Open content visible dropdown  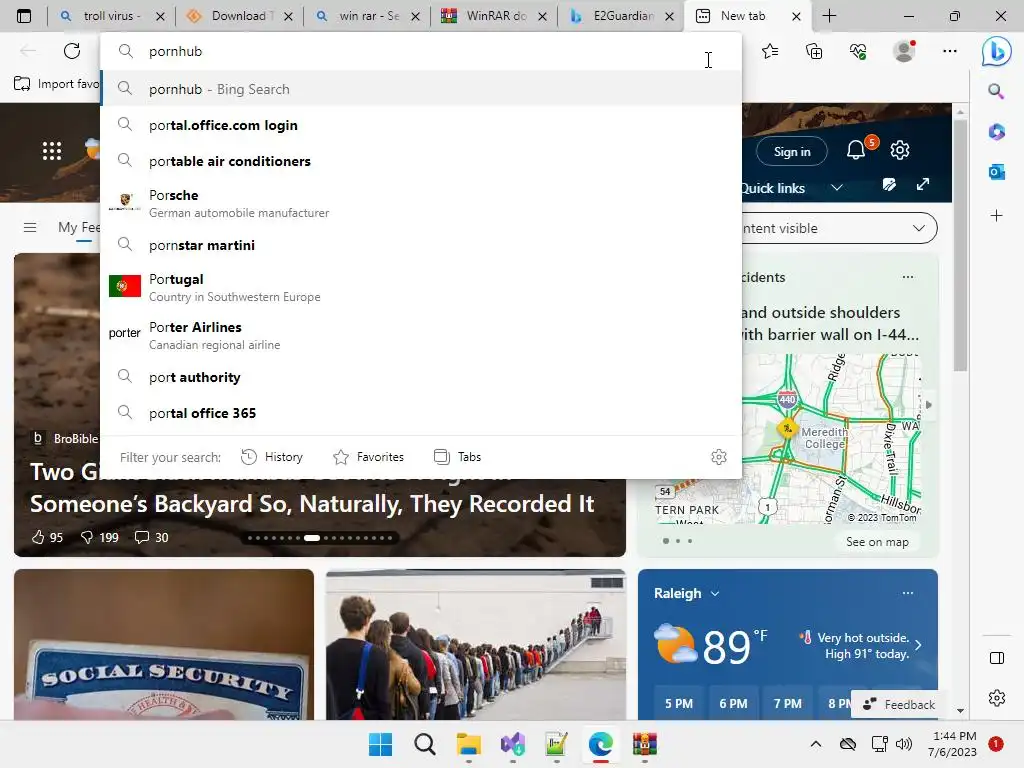[x=840, y=228]
